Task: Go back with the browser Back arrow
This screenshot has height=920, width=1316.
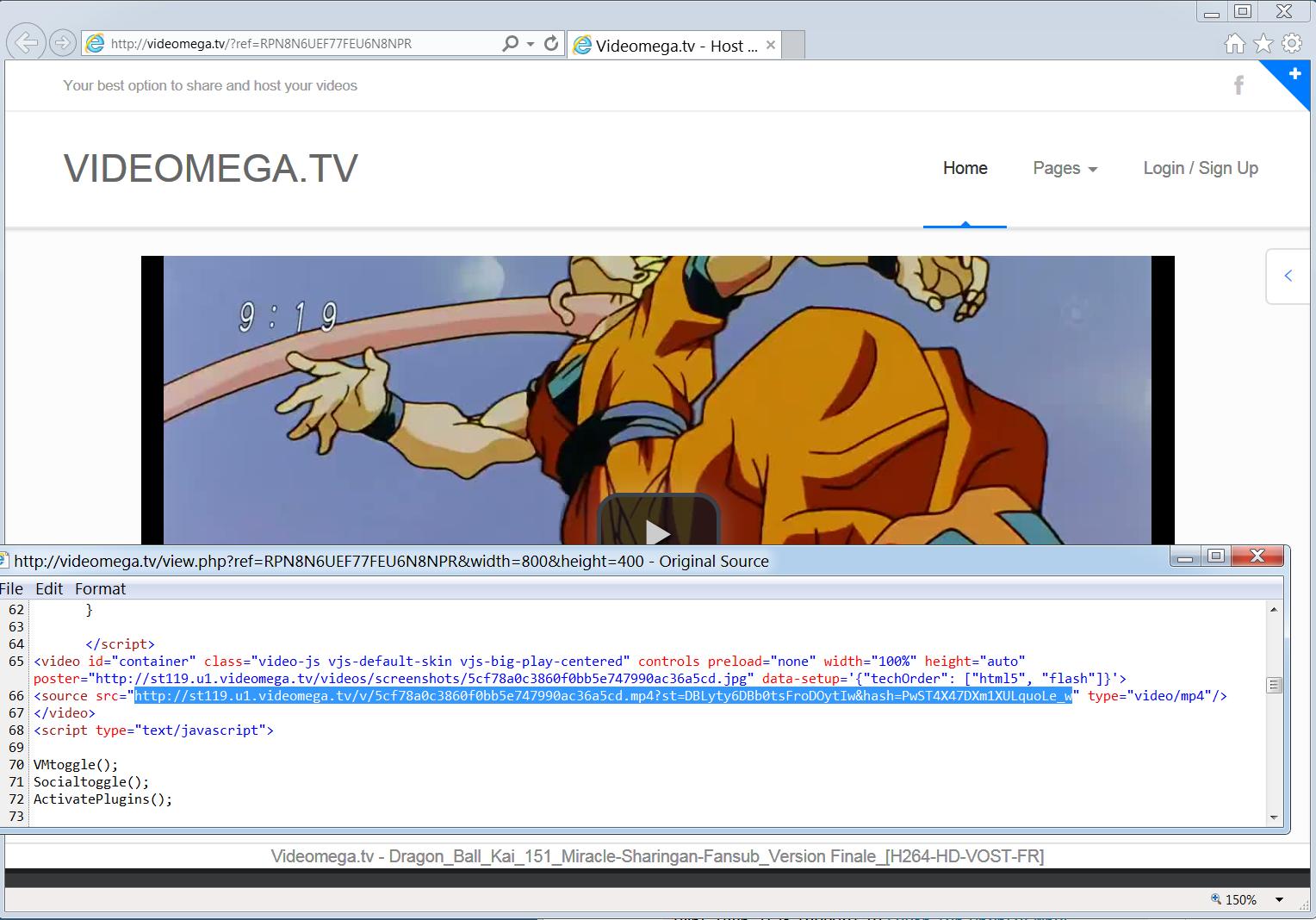Action: click(26, 42)
